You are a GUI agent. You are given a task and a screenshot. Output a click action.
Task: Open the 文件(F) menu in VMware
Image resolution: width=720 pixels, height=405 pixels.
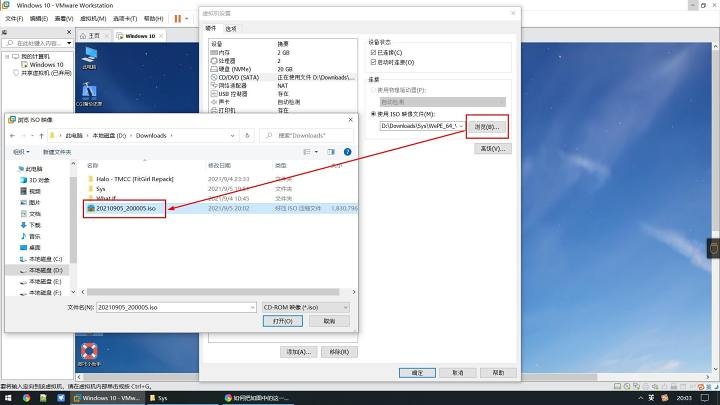(14, 19)
